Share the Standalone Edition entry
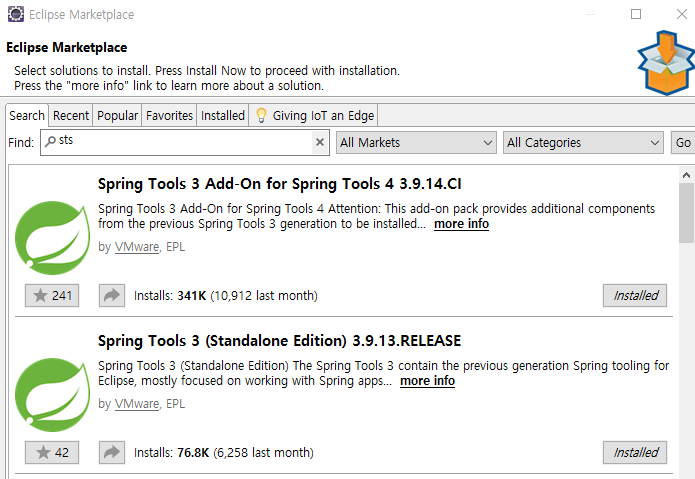Image resolution: width=695 pixels, height=479 pixels. (112, 452)
